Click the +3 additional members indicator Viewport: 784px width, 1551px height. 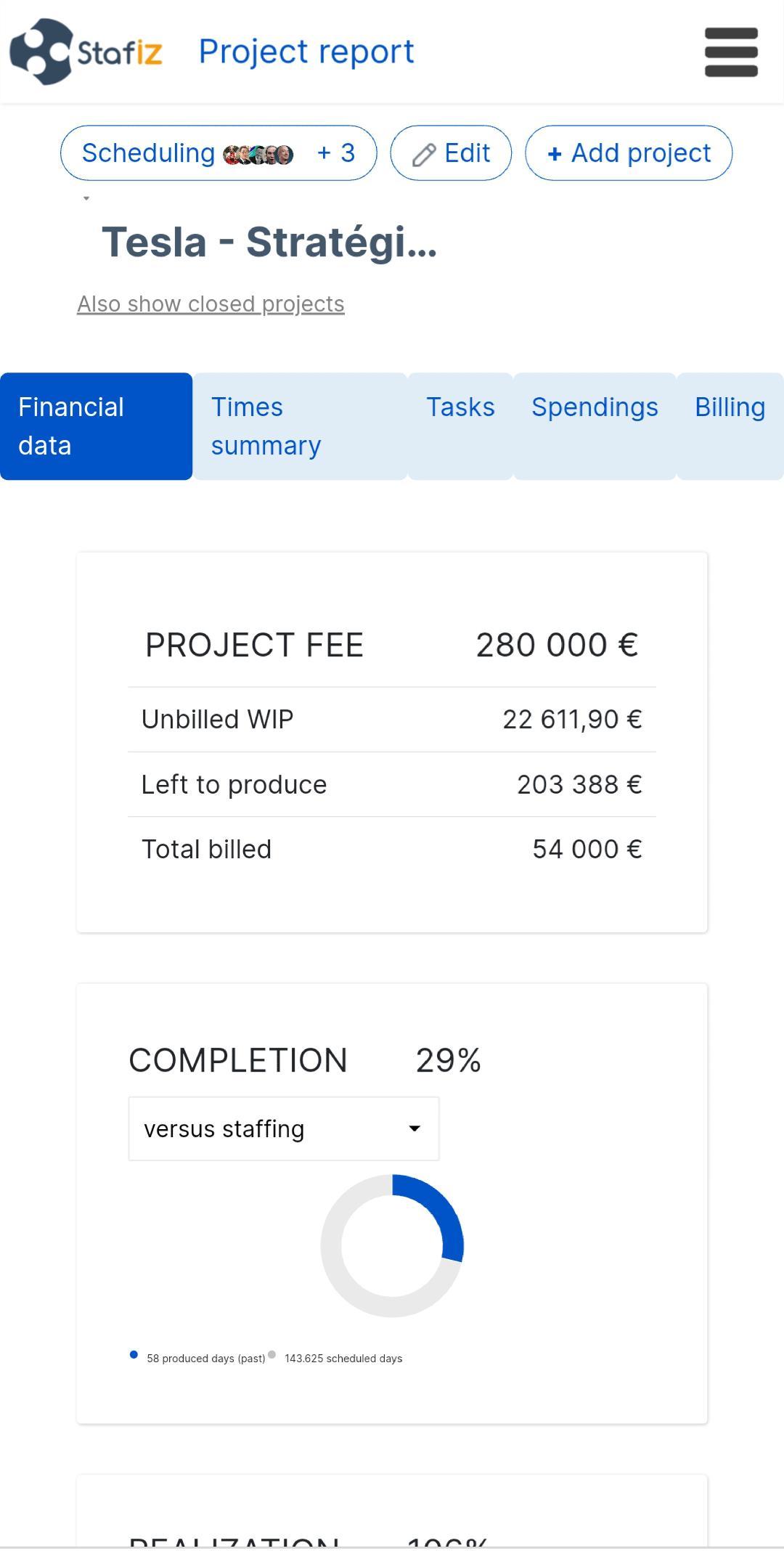(336, 153)
